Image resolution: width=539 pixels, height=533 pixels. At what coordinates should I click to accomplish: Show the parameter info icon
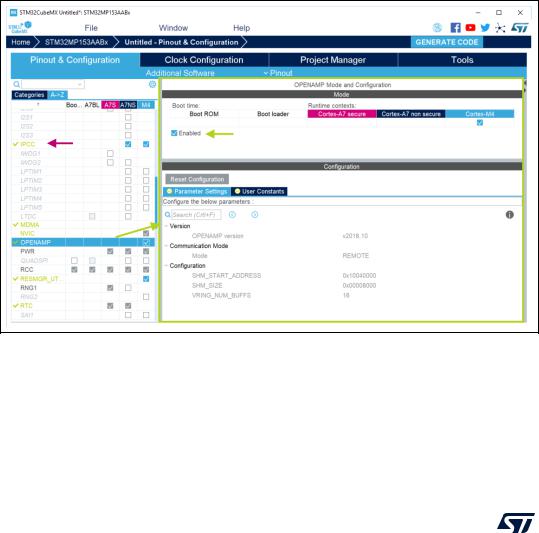point(509,215)
